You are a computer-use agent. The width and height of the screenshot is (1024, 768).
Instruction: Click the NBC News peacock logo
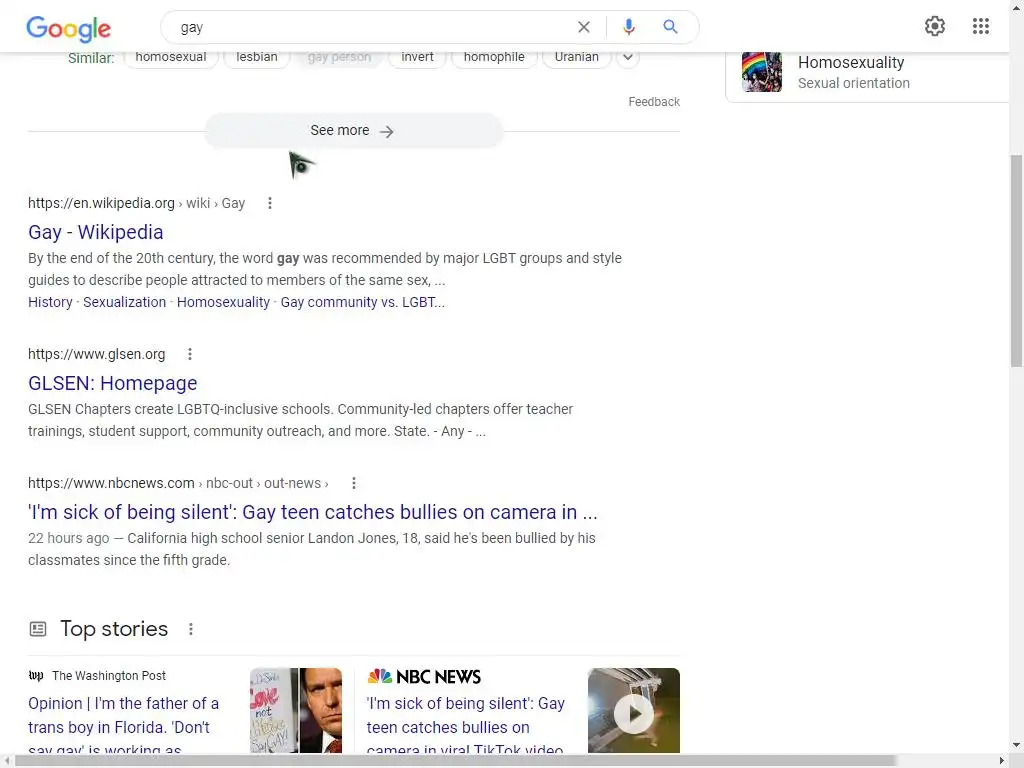point(379,676)
